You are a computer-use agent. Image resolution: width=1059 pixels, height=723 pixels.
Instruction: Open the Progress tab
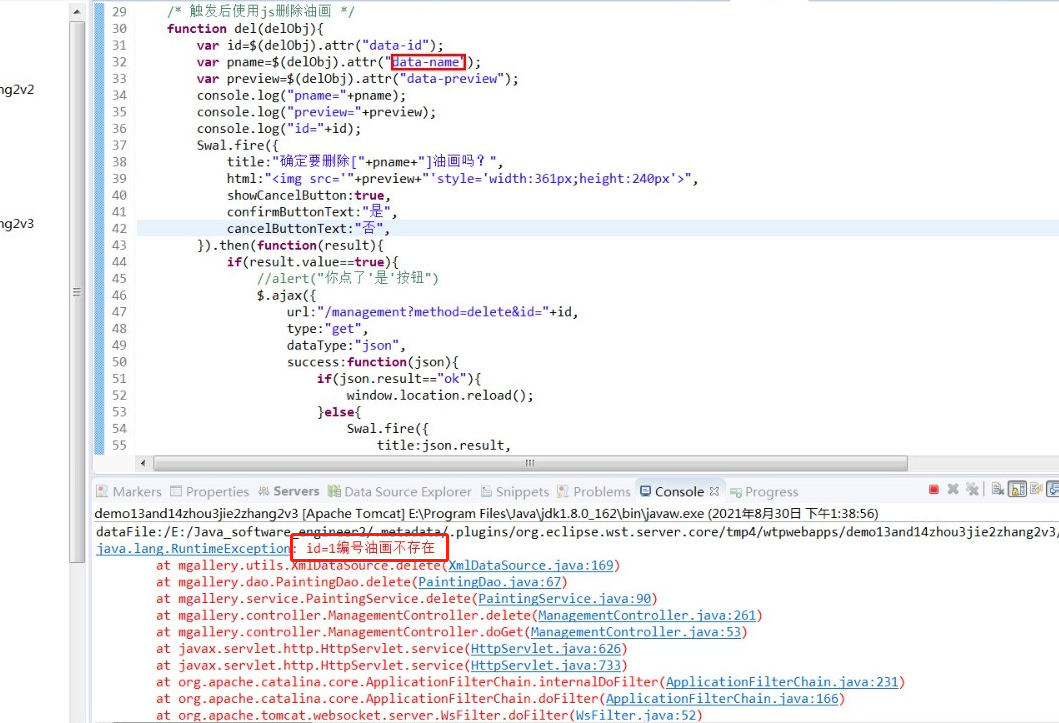tap(765, 491)
